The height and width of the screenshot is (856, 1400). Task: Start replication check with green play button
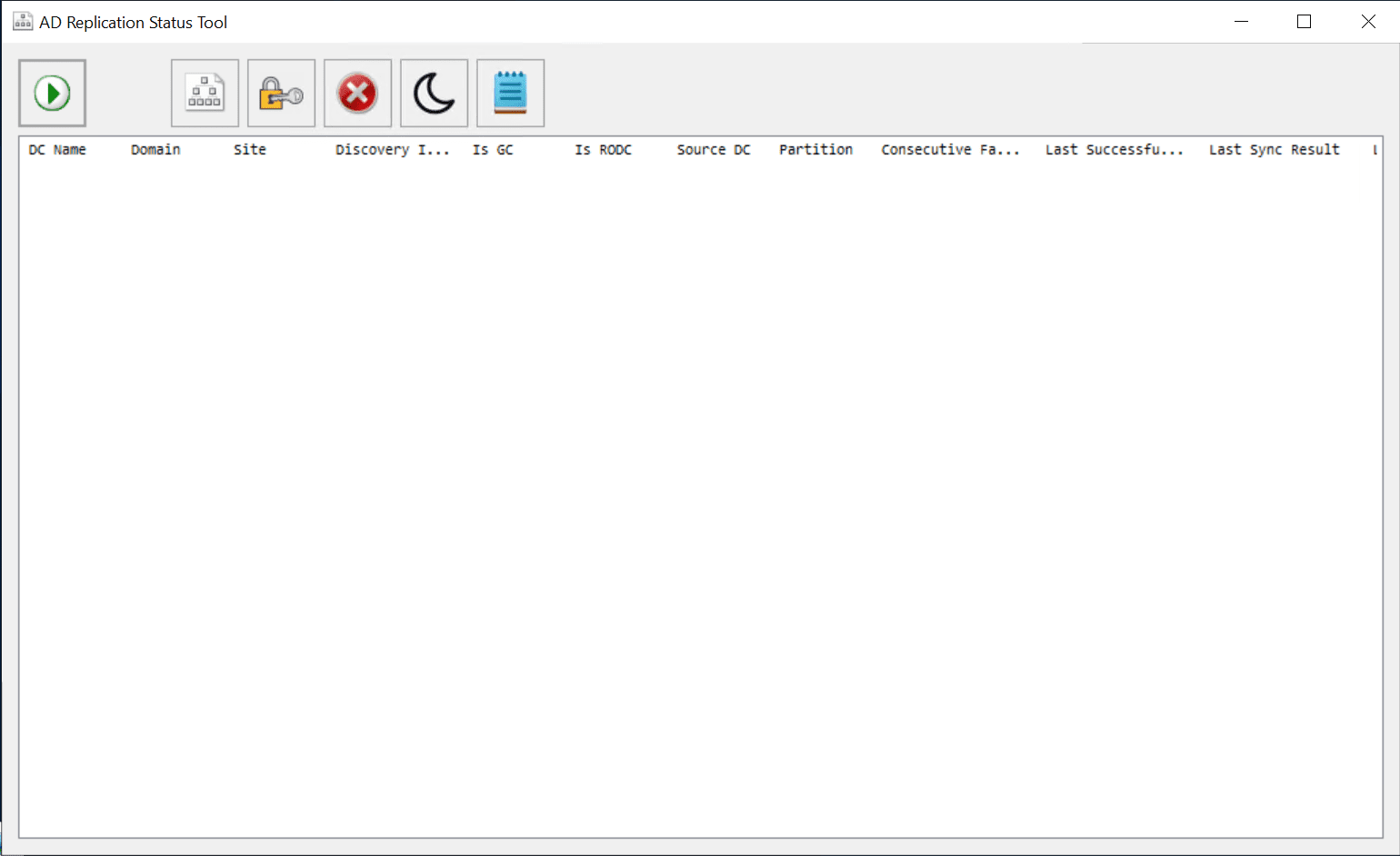coord(52,93)
